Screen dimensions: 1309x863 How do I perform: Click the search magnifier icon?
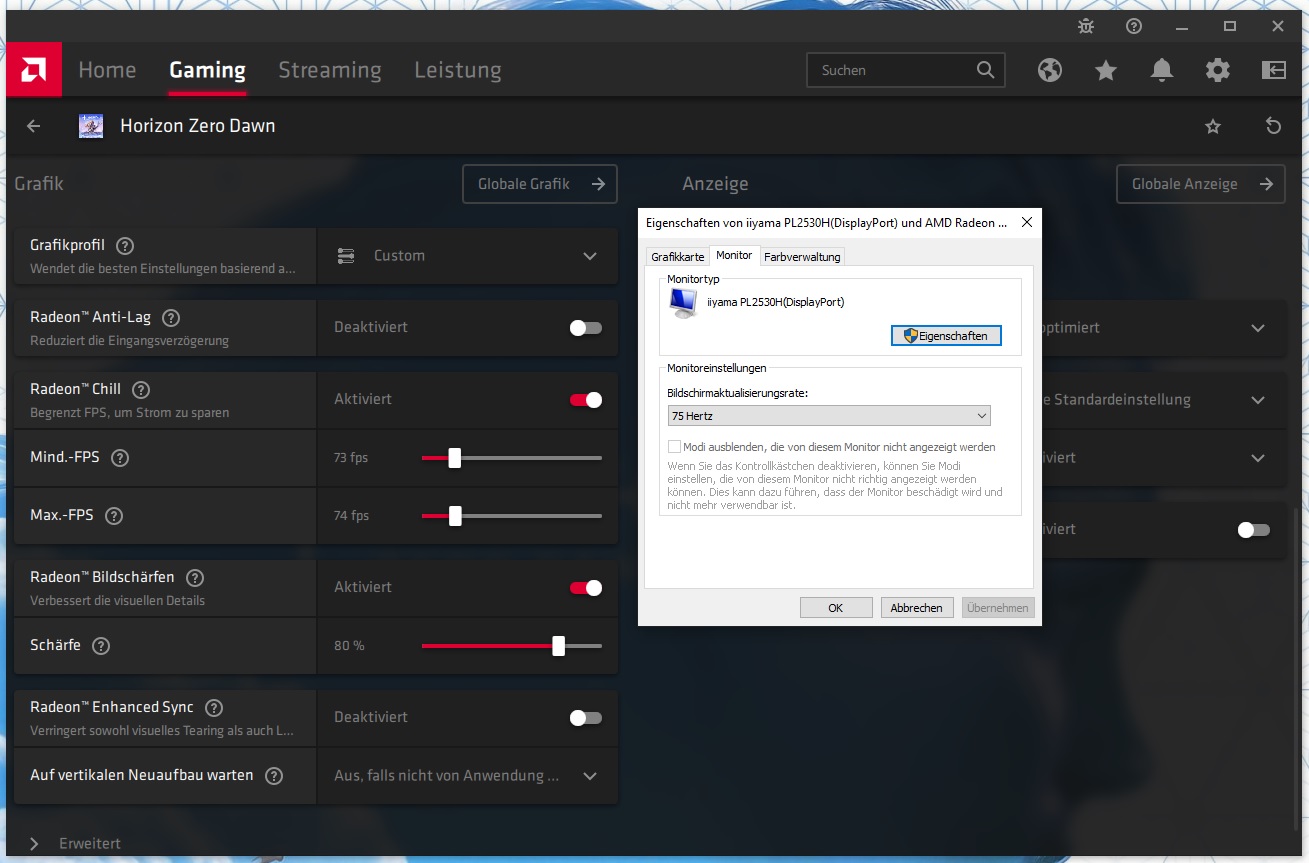[985, 70]
